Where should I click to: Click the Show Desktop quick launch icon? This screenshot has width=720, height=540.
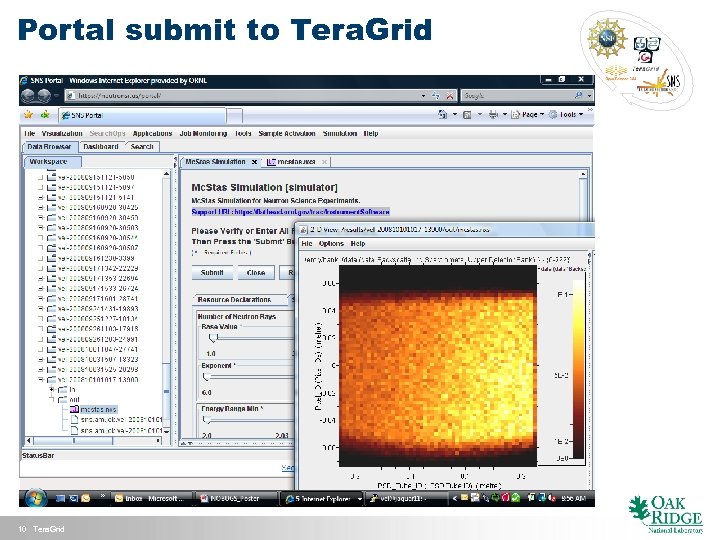click(60, 498)
